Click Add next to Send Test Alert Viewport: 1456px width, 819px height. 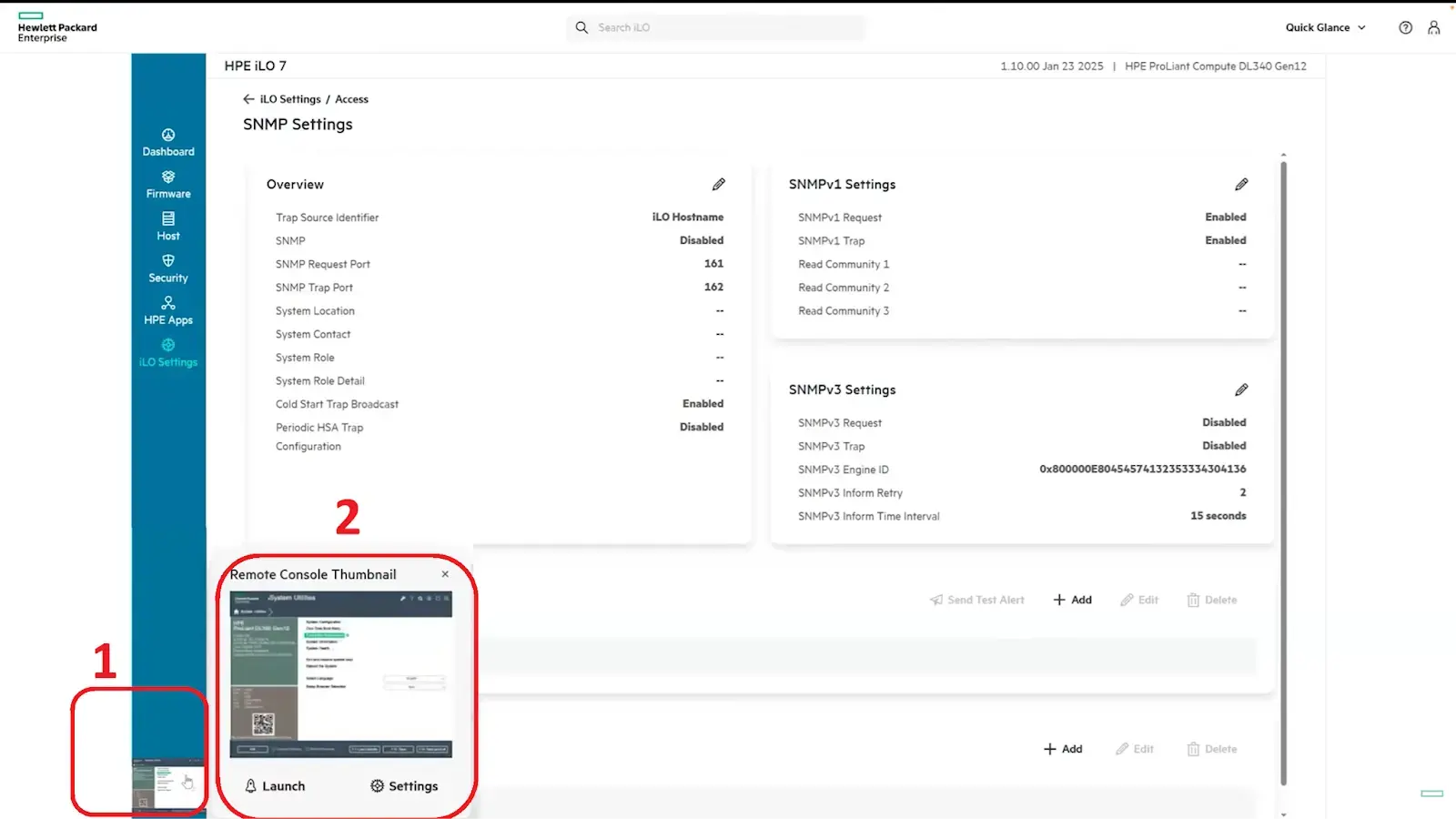tap(1072, 600)
